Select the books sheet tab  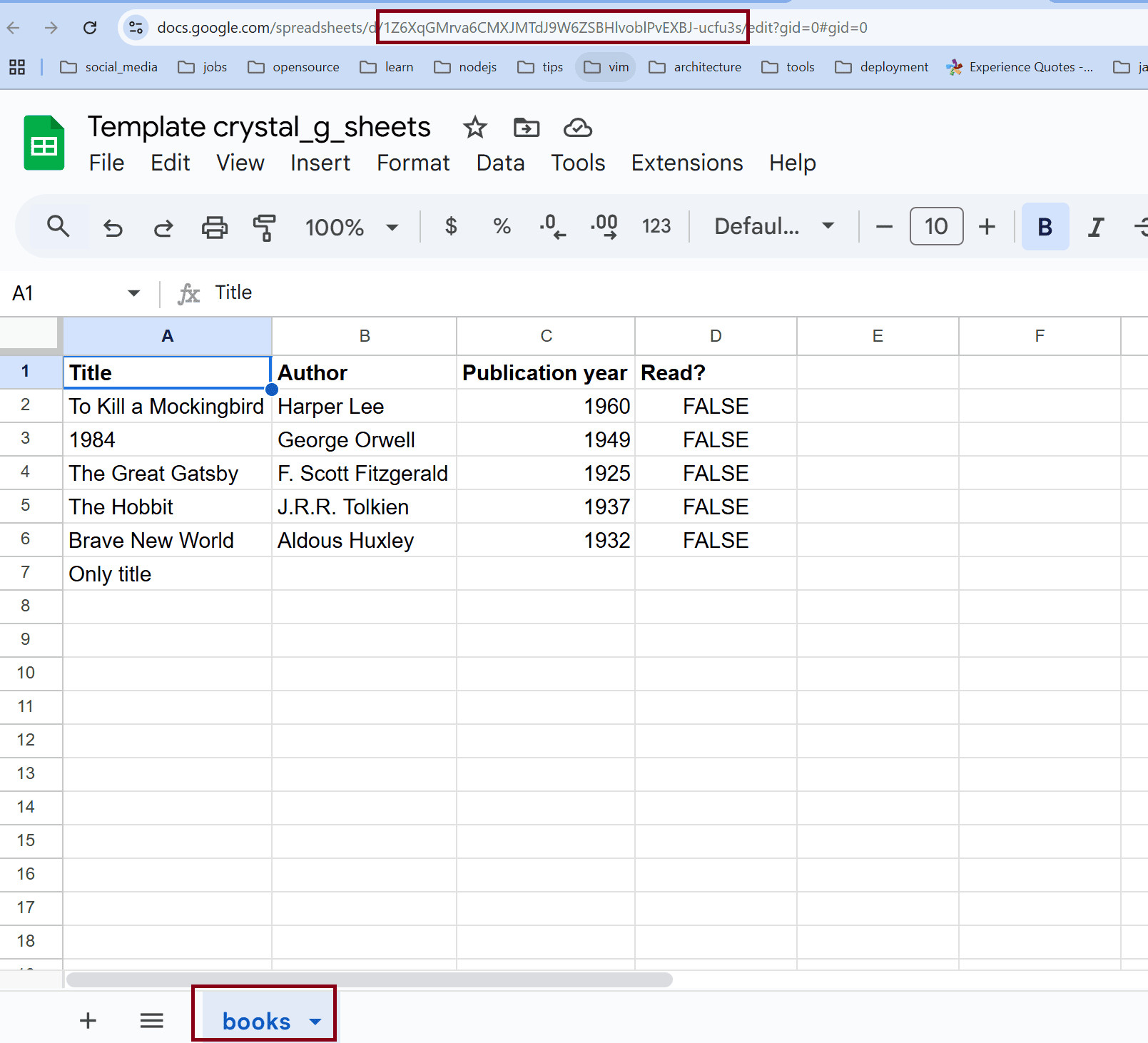256,1022
